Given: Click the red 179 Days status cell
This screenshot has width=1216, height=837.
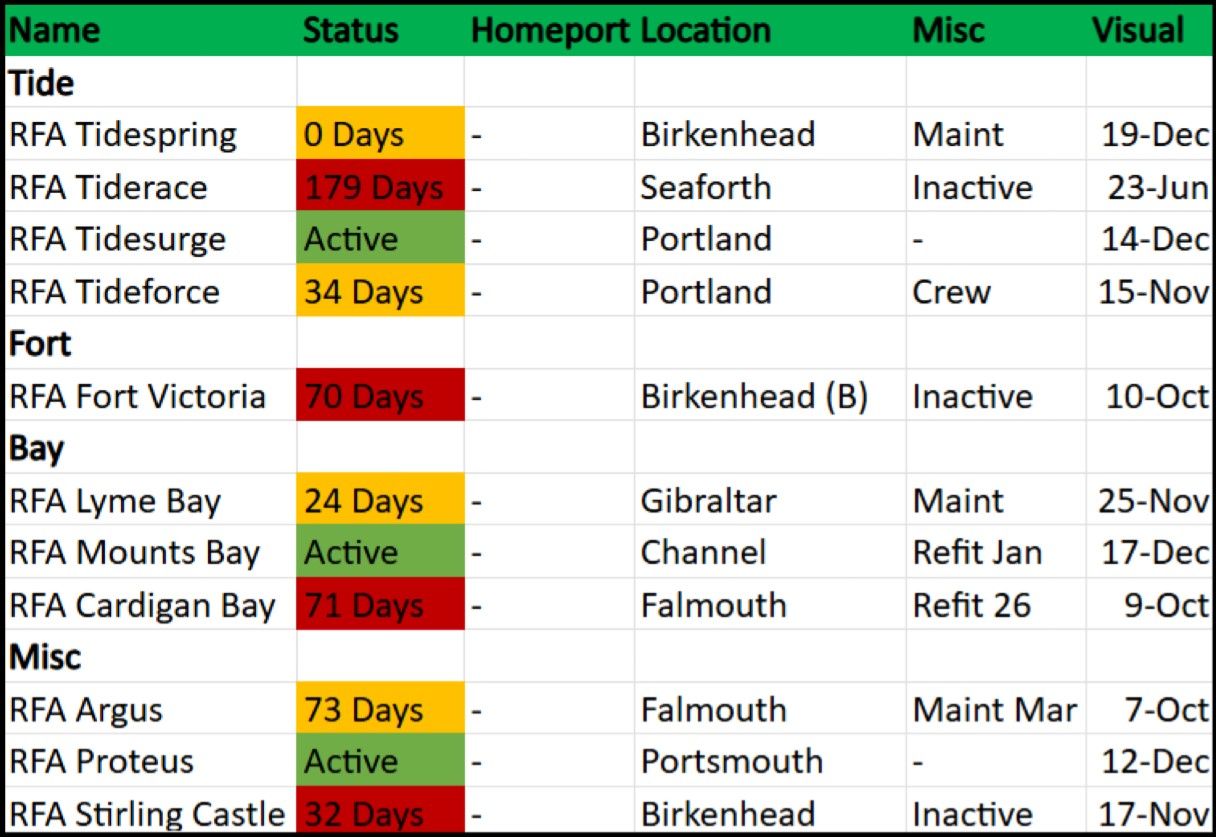Looking at the screenshot, I should point(380,187).
